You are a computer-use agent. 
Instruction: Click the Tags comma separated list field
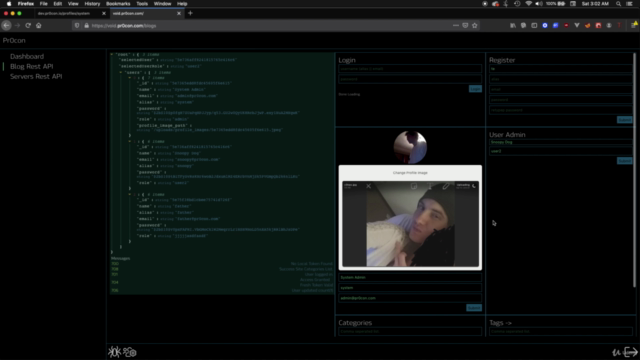561,331
